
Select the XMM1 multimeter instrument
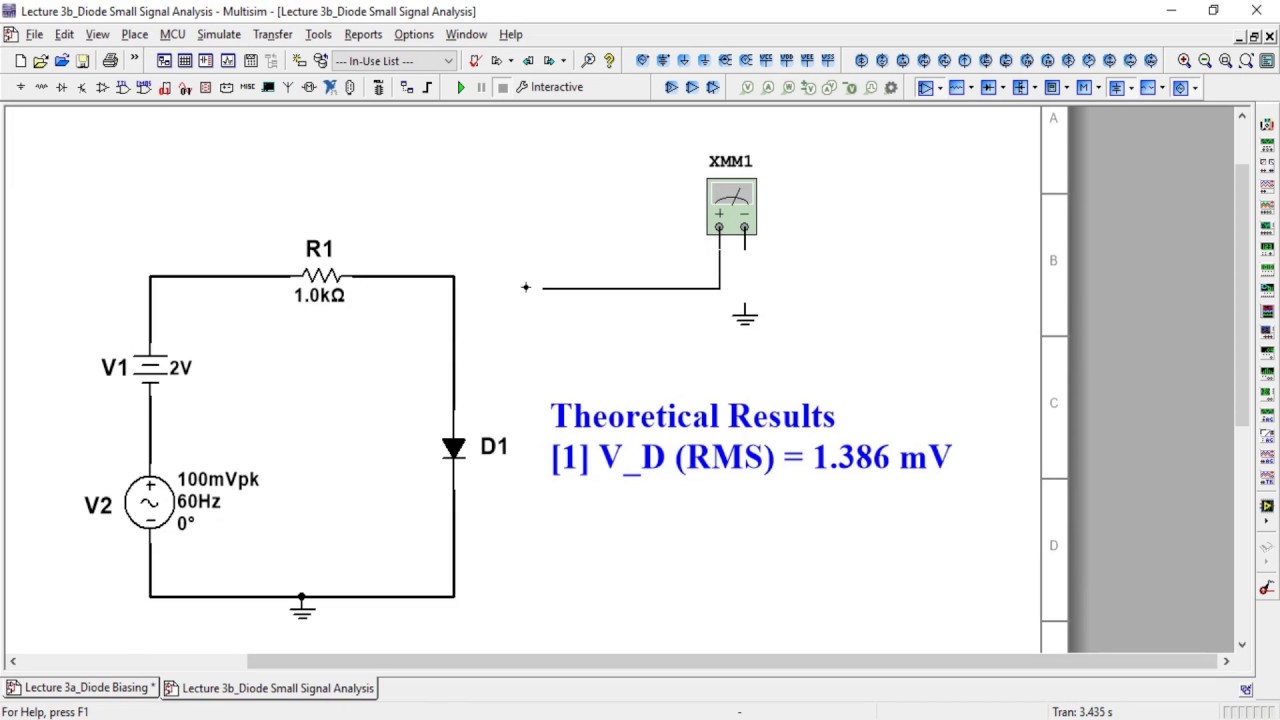tap(731, 207)
